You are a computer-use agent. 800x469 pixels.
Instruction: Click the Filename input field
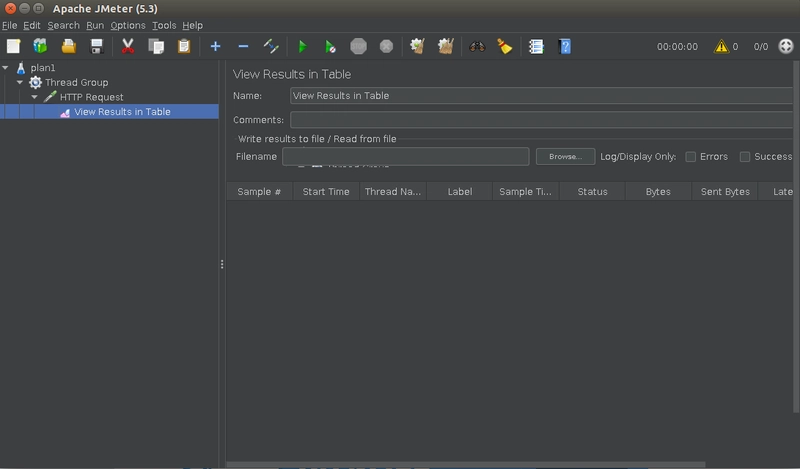[406, 157]
